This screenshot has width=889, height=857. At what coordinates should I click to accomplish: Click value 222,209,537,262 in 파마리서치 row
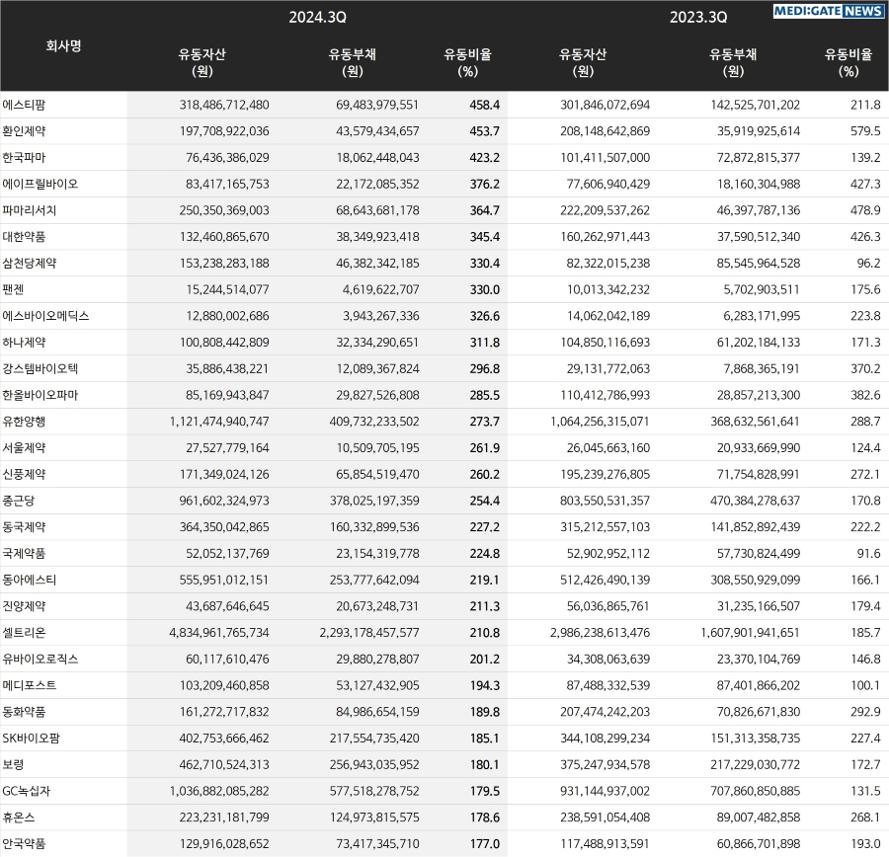(605, 210)
